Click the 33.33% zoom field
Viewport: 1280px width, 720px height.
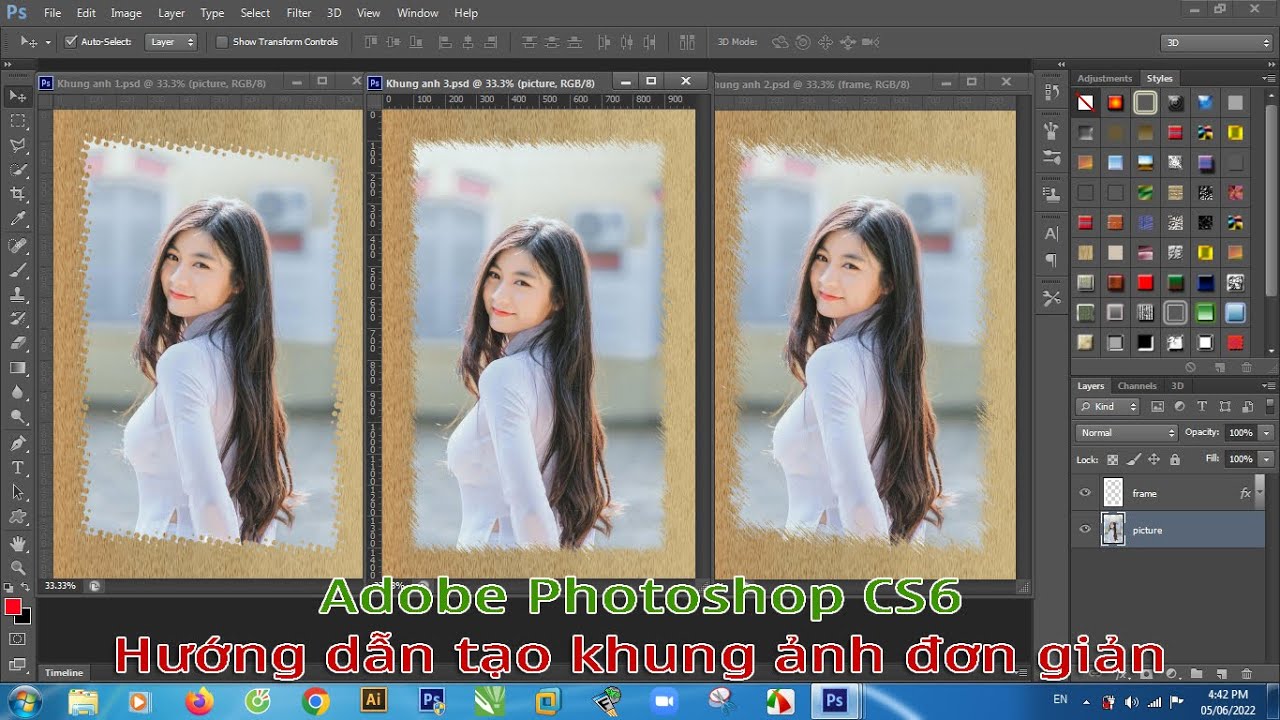[59, 586]
